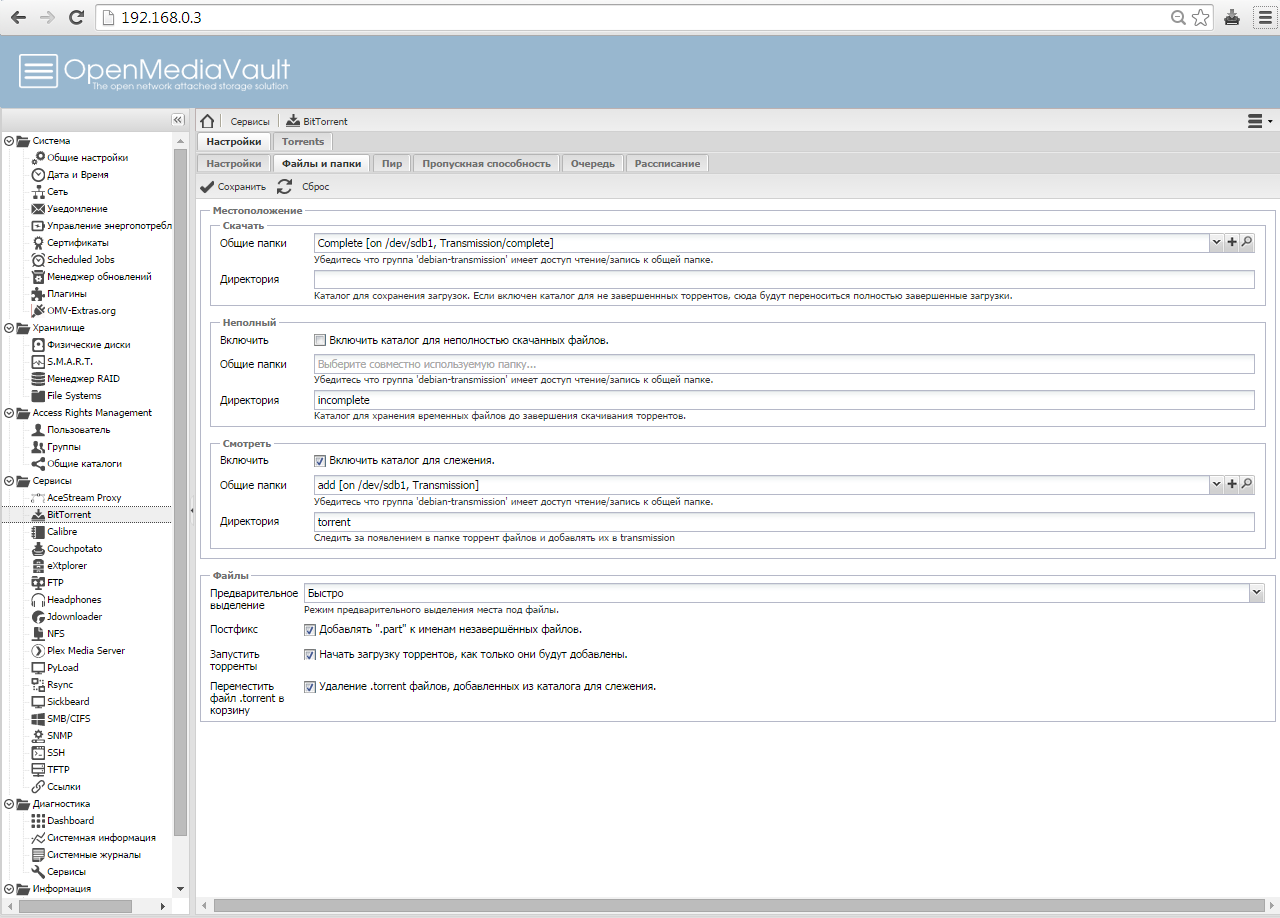Screen dimensions: 1280x918
Task: Collapse the sidebar with the double-arrow icon
Action: (x=177, y=120)
